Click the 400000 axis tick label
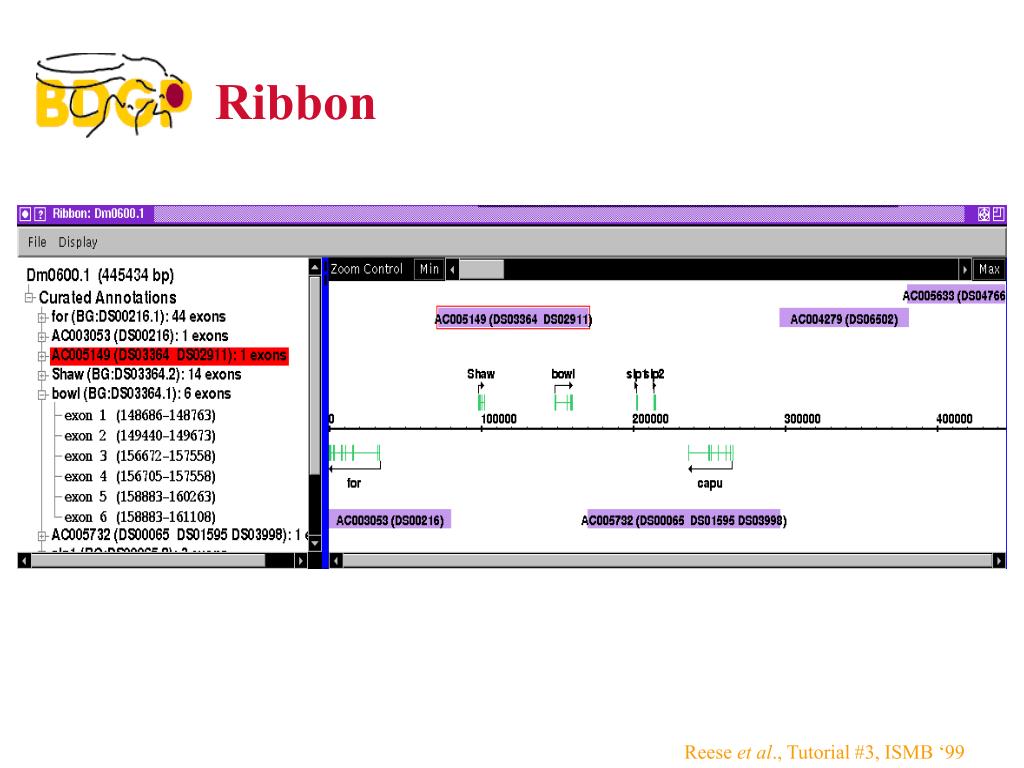Image resolution: width=1024 pixels, height=768 pixels. pyautogui.click(x=954, y=419)
